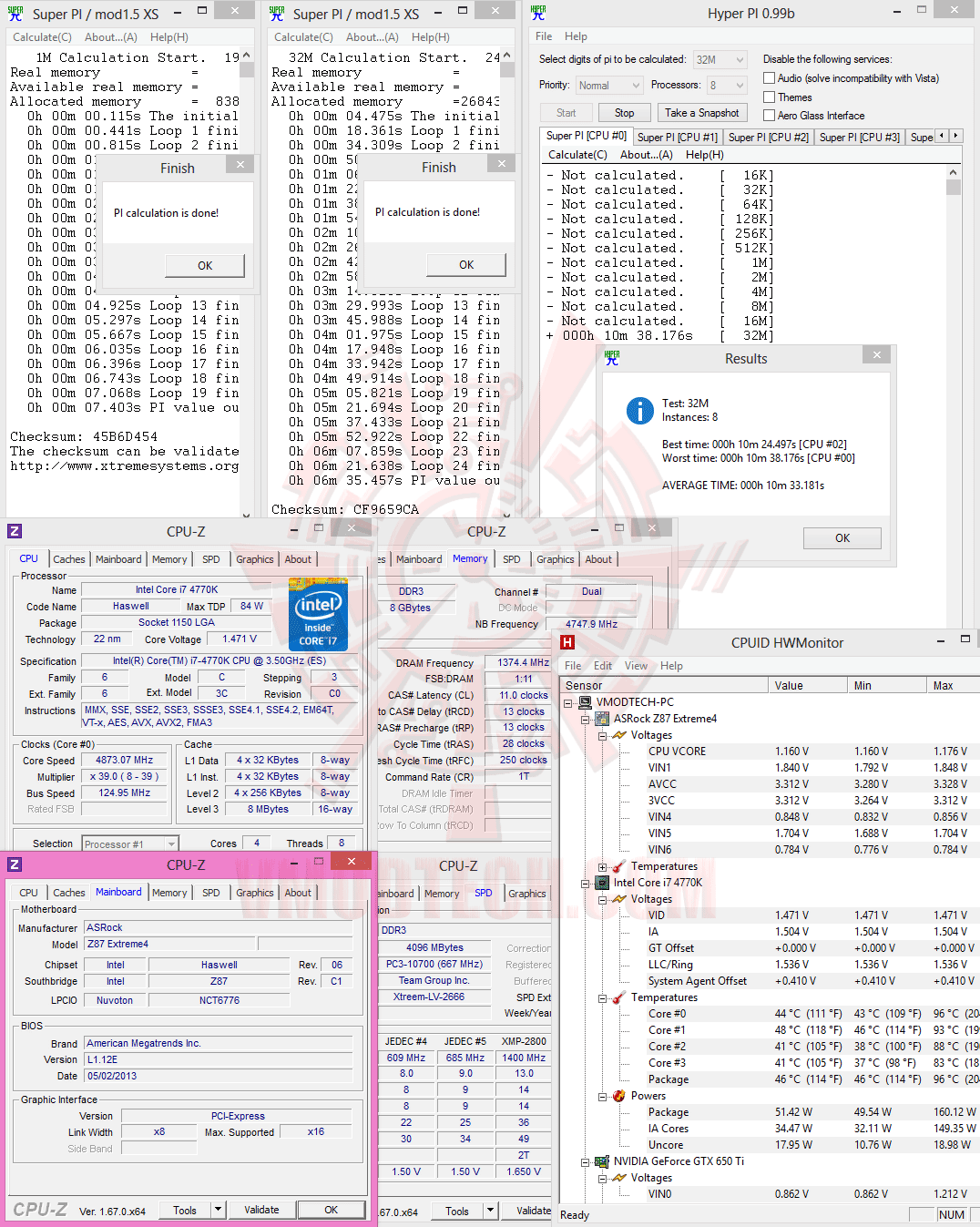
Task: Select the ASRock Z87 Extreme4 motherboard icon
Action: pos(602,719)
